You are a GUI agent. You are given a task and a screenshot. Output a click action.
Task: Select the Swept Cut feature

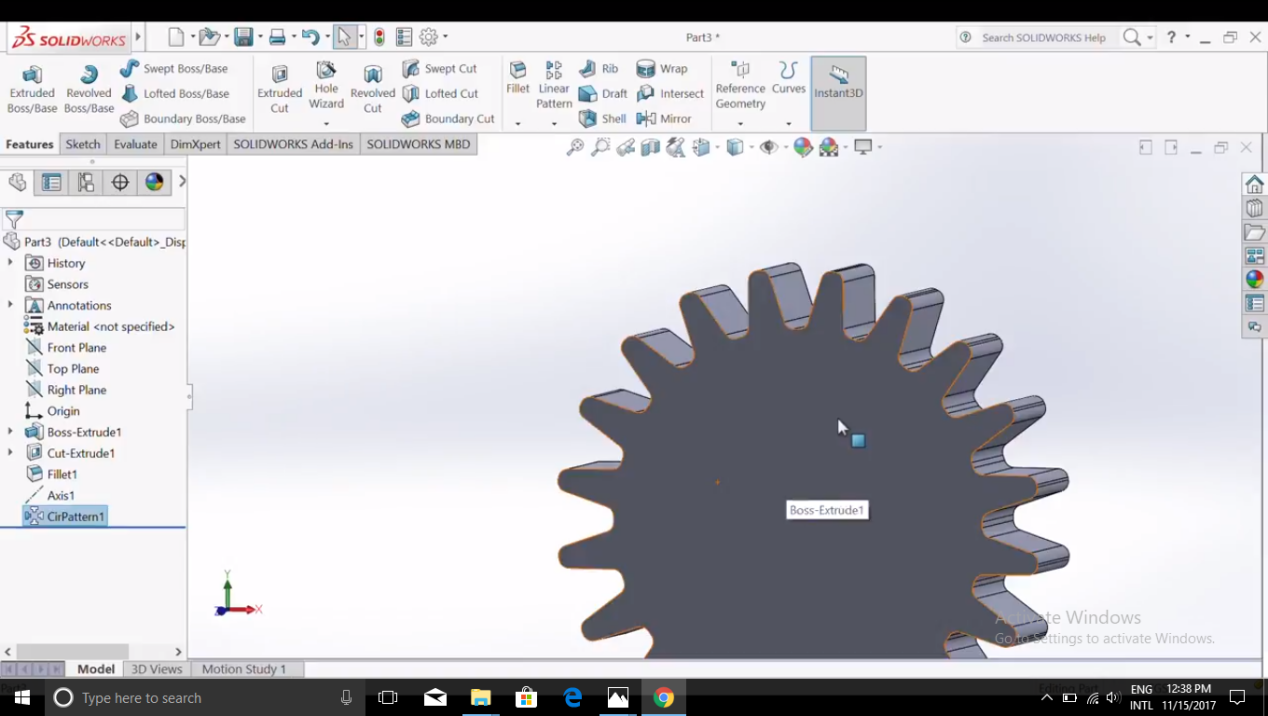point(439,69)
